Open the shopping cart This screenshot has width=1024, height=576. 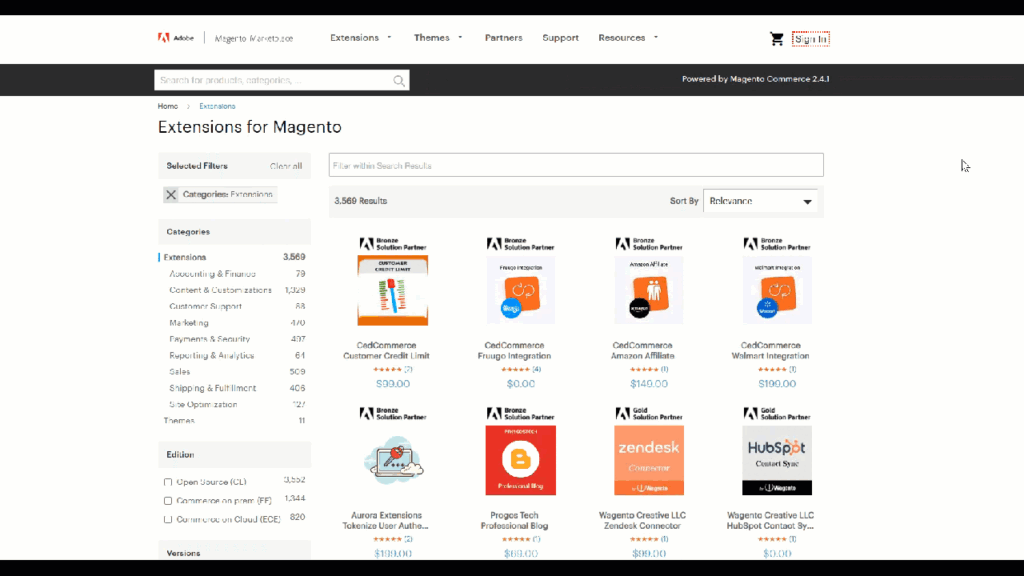[x=776, y=39]
